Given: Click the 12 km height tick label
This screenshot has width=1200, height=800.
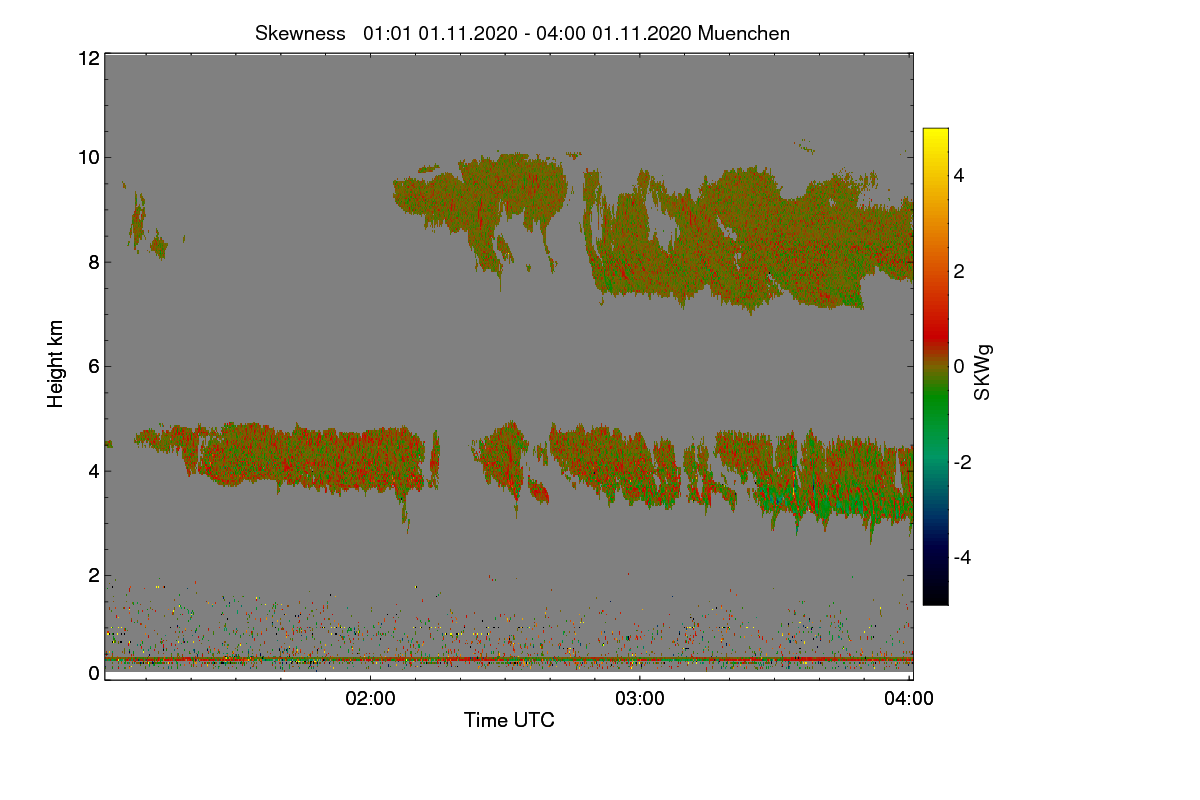Looking at the screenshot, I should pyautogui.click(x=87, y=58).
